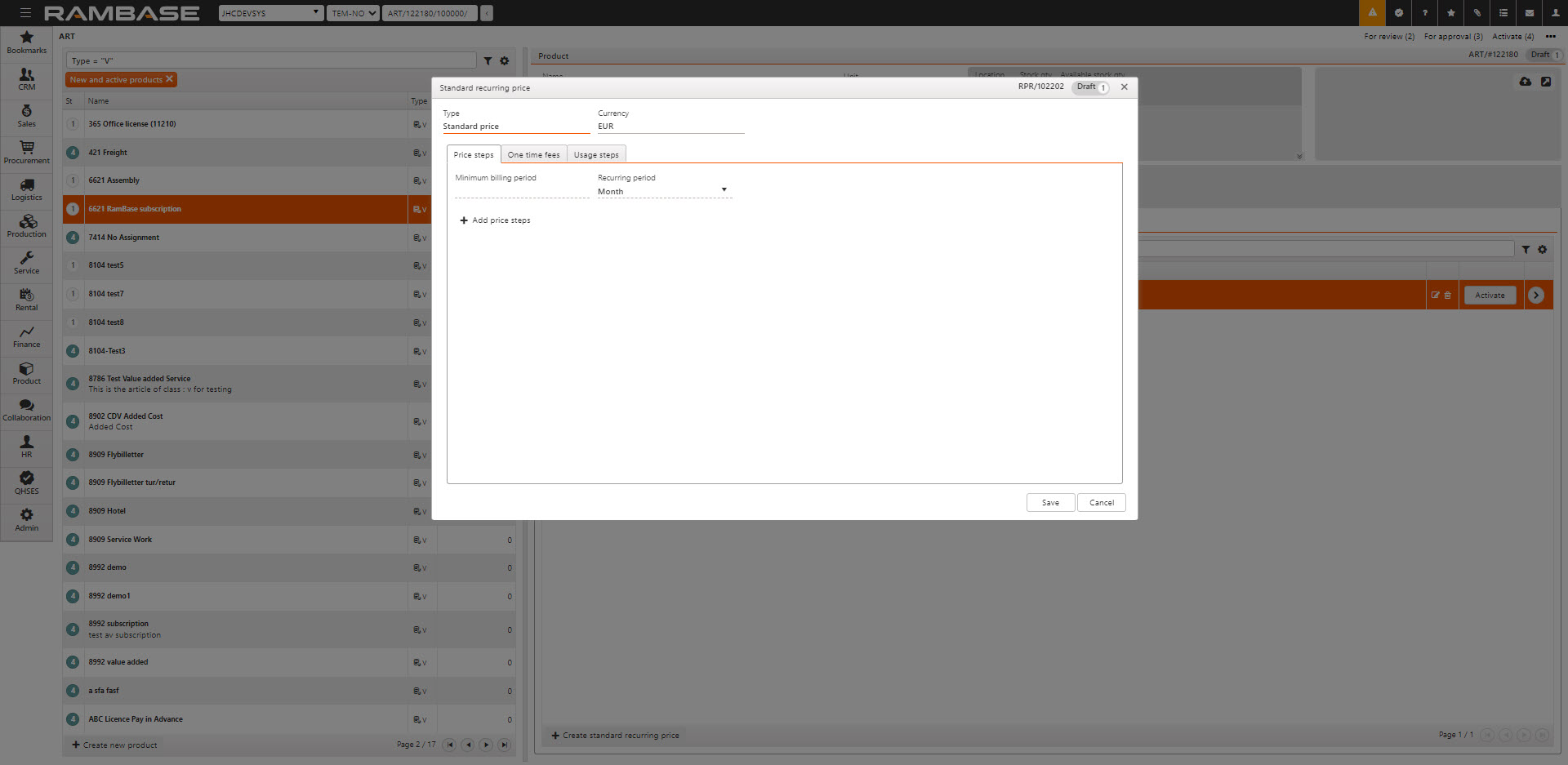Click the Minimum billing period field
Image resolution: width=1568 pixels, height=765 pixels.
pyautogui.click(x=521, y=191)
